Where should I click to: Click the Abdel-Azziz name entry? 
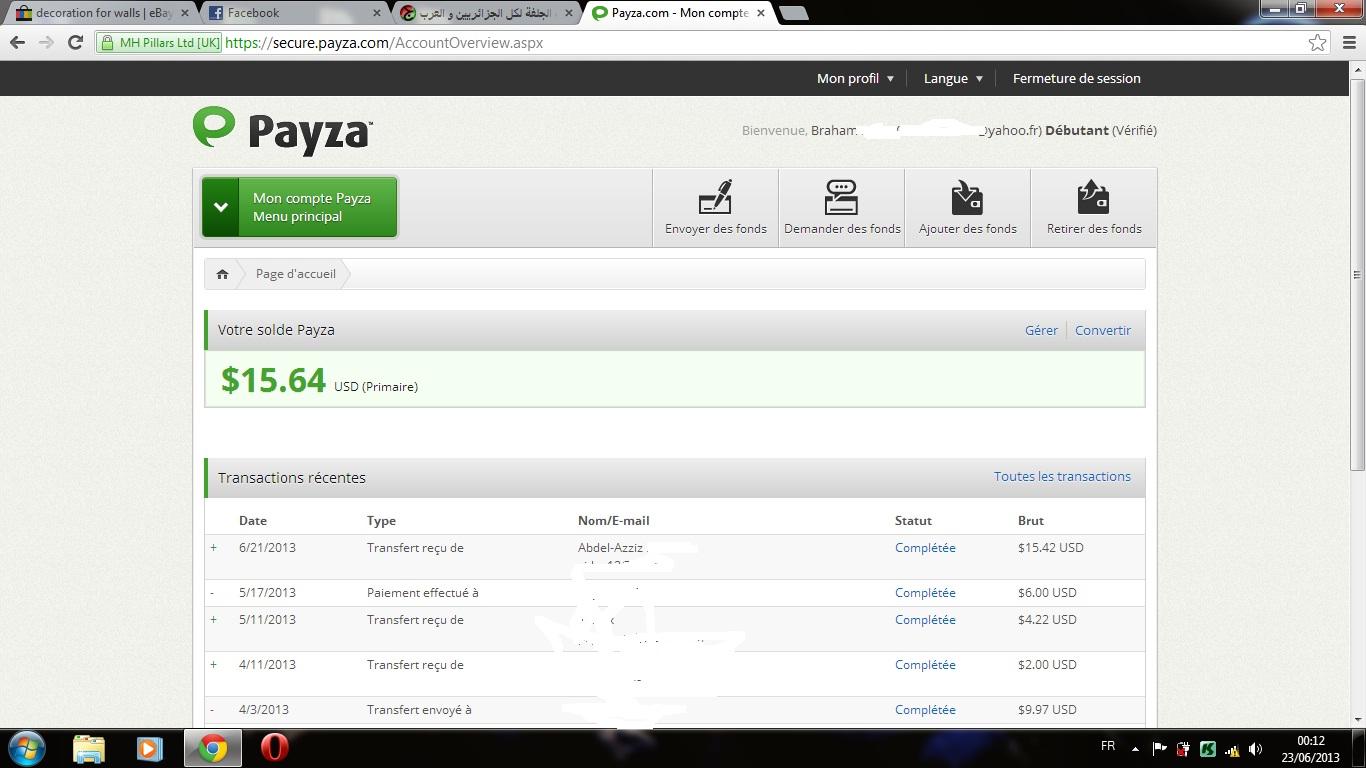click(x=611, y=548)
